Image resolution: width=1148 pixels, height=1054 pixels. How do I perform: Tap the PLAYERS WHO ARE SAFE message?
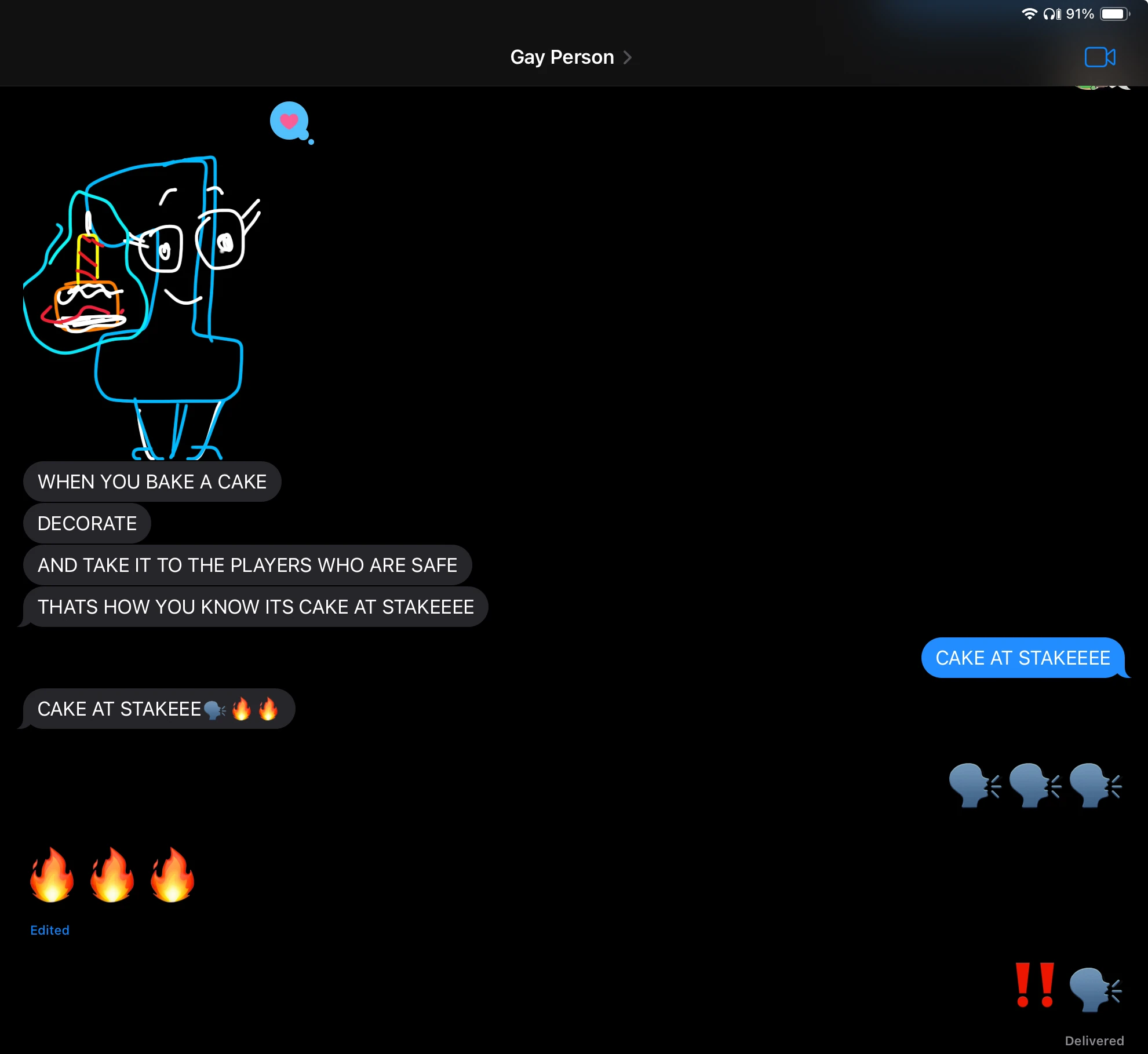247,565
